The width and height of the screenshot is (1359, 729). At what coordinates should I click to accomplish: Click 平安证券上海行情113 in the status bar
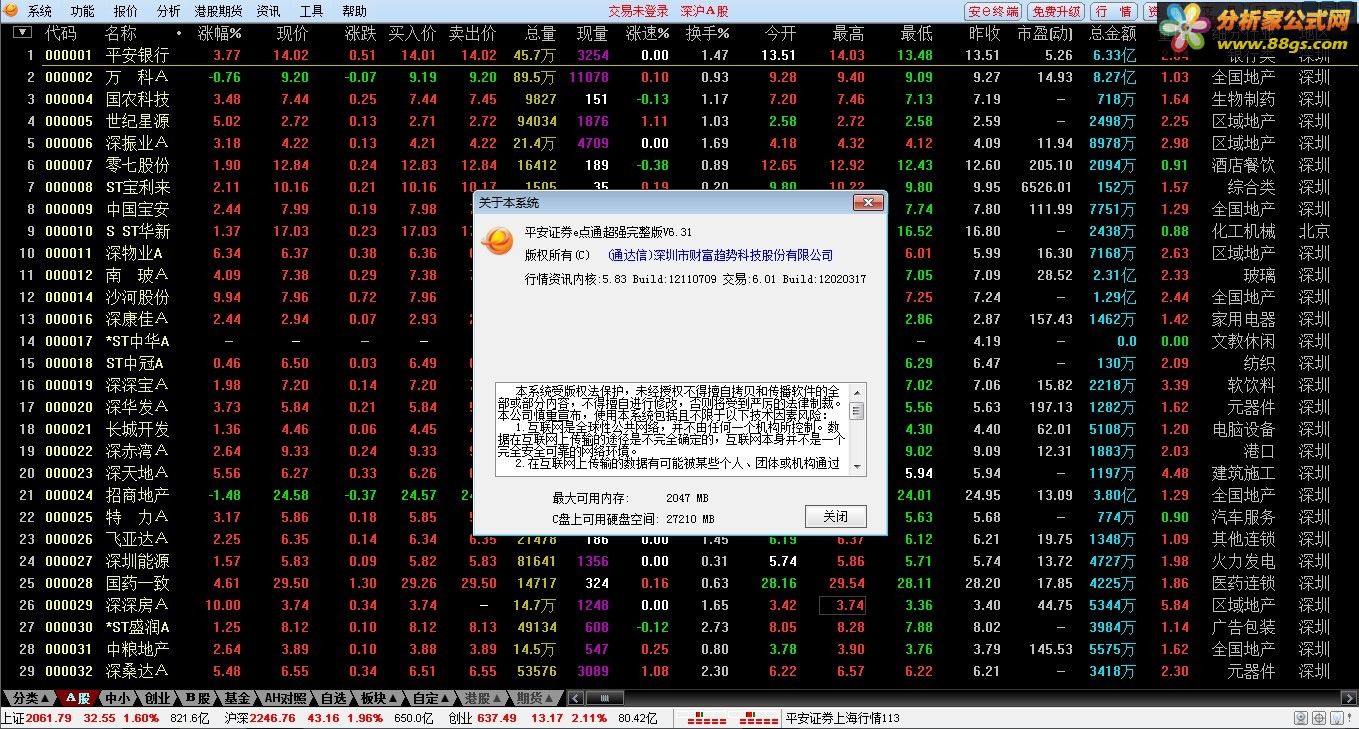(842, 718)
